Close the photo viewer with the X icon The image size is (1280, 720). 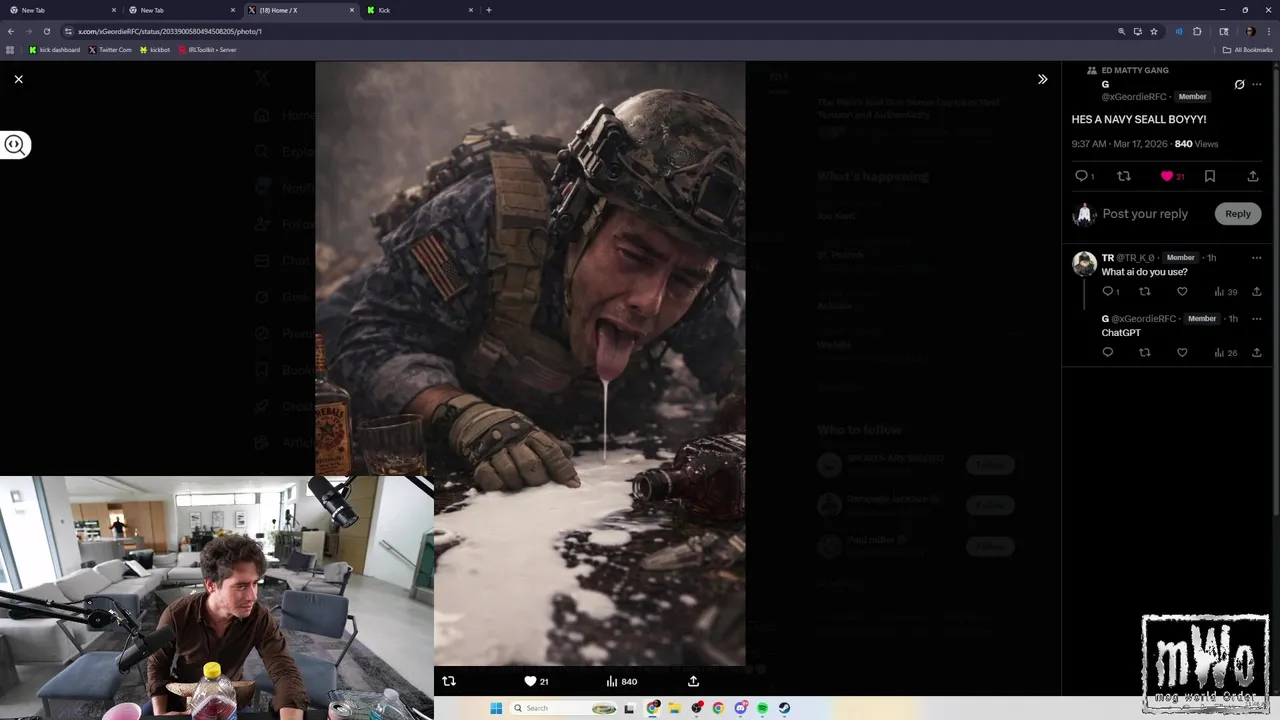tap(18, 79)
